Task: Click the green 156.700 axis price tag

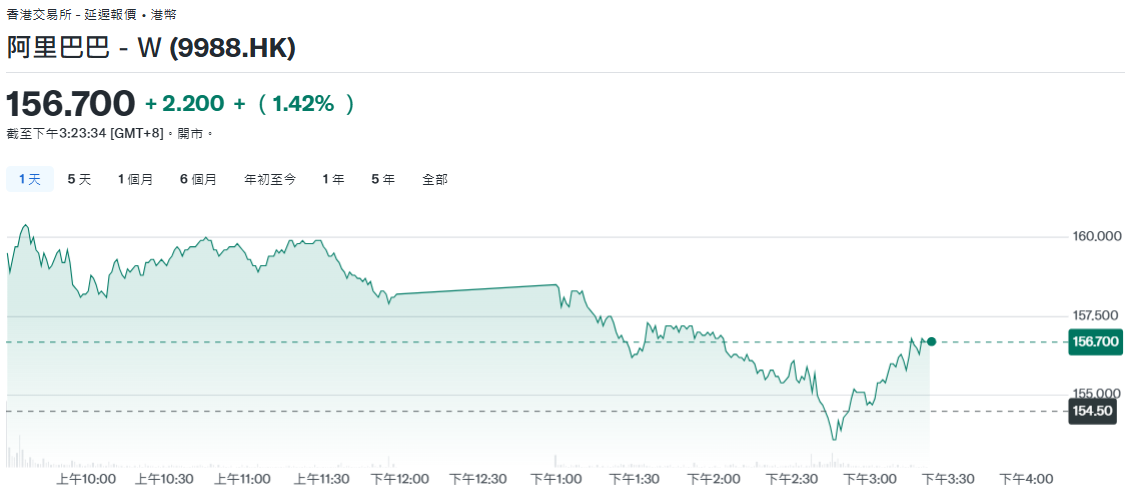Action: coord(1095,342)
